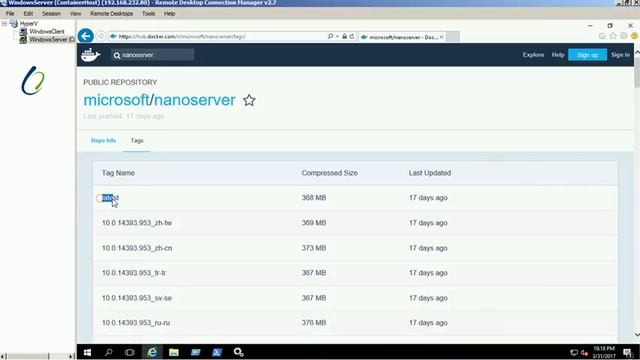Click the page scrollbar up arrow

coord(637,53)
